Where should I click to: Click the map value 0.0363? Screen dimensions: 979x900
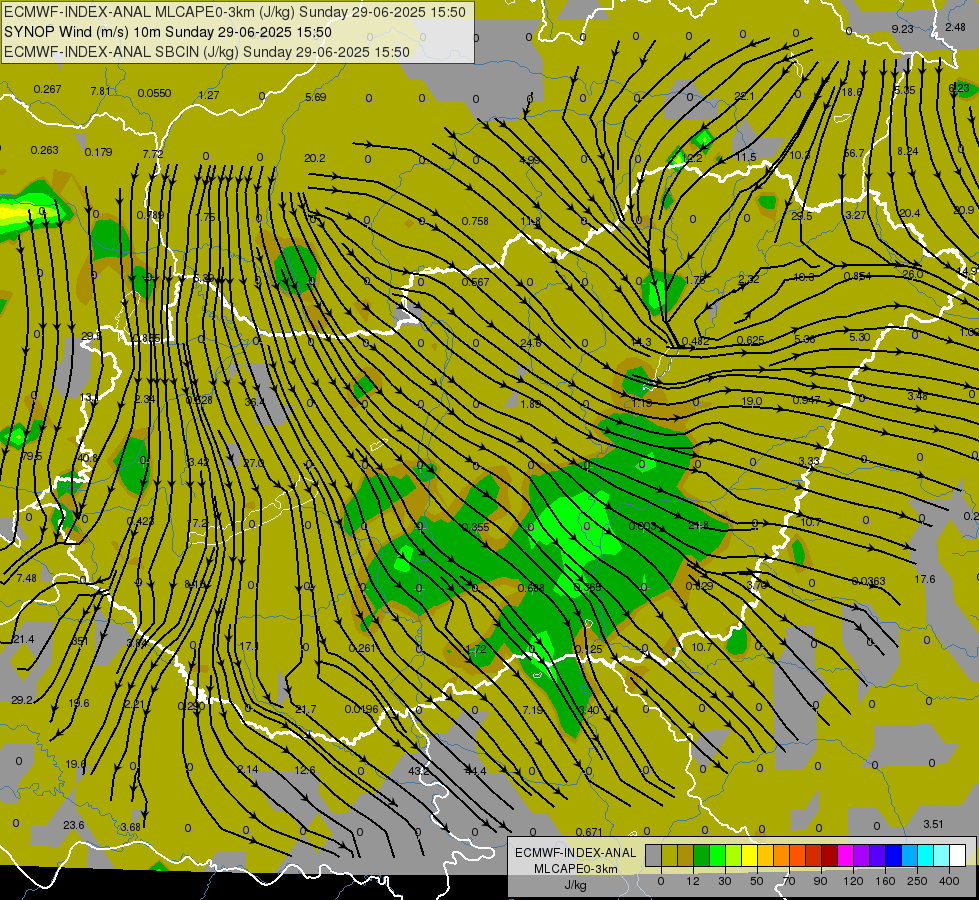868,581
